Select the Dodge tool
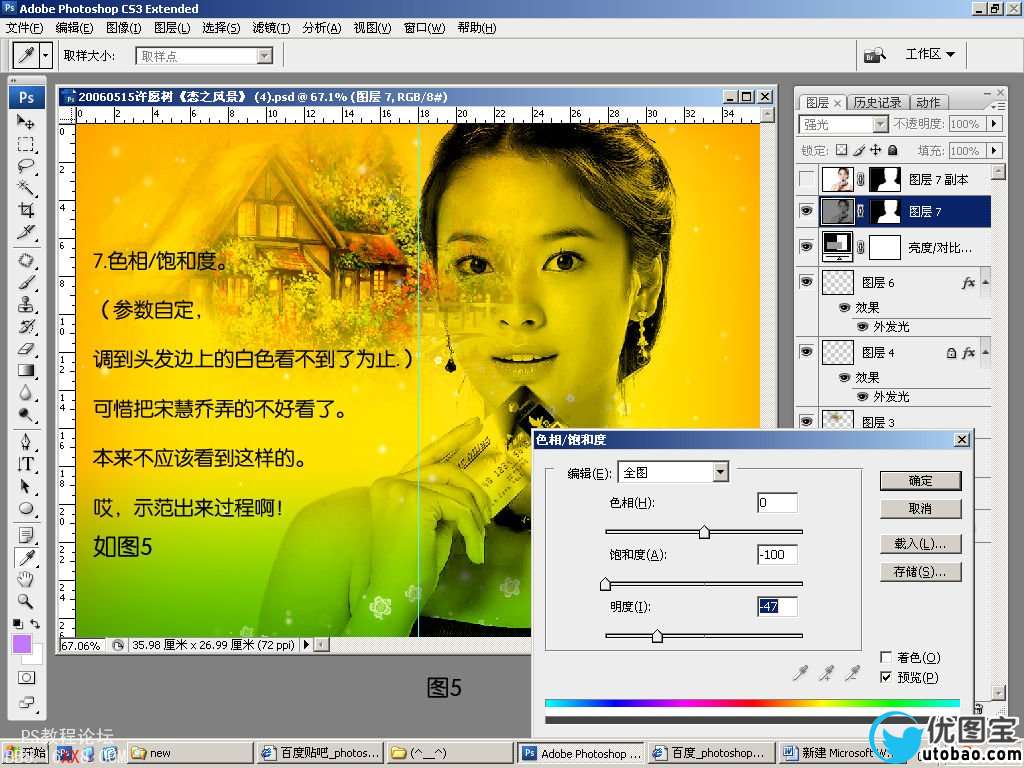Screen dimensions: 1024x768 pos(25,415)
